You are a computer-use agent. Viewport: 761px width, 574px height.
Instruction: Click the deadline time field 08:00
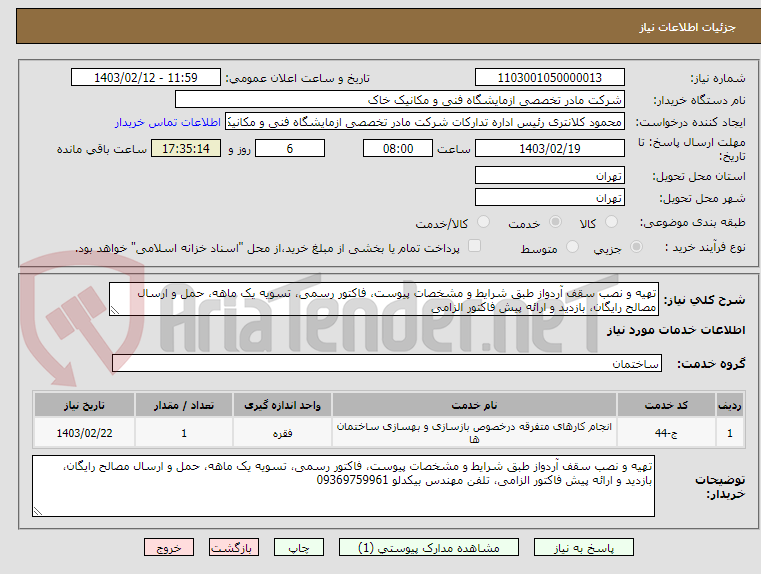[x=397, y=148]
